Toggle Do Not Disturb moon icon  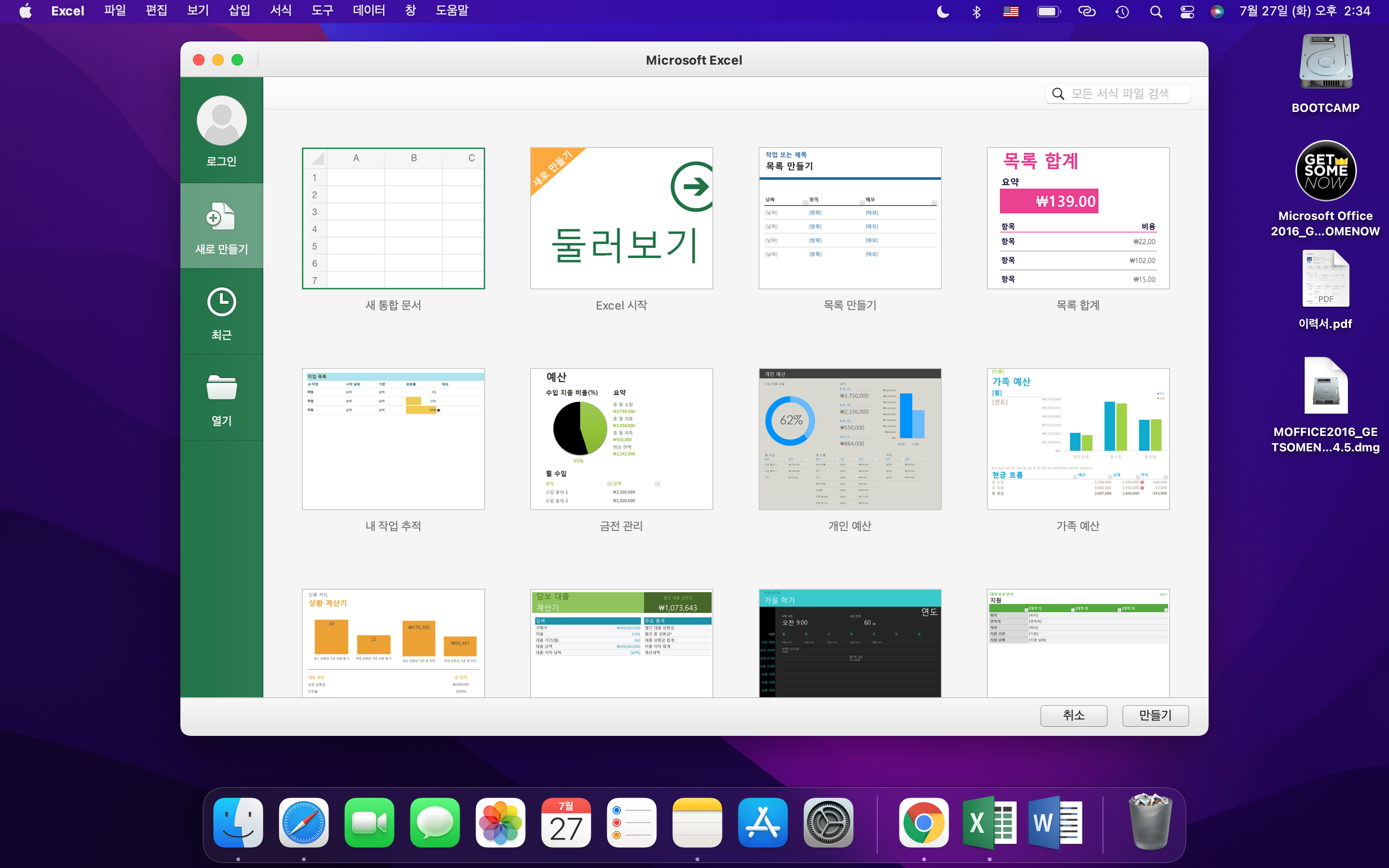click(x=943, y=12)
